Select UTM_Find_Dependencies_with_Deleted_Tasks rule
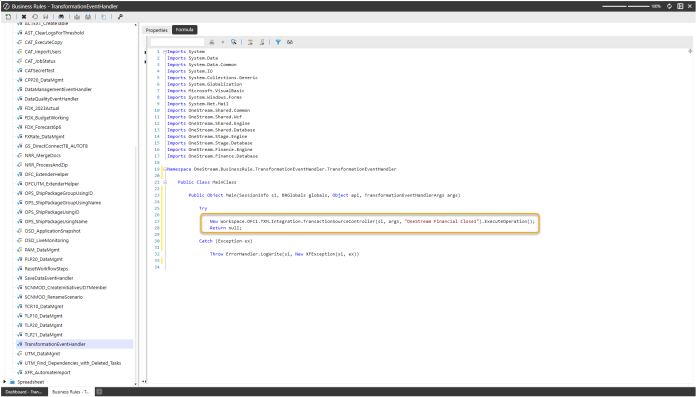 point(73,363)
